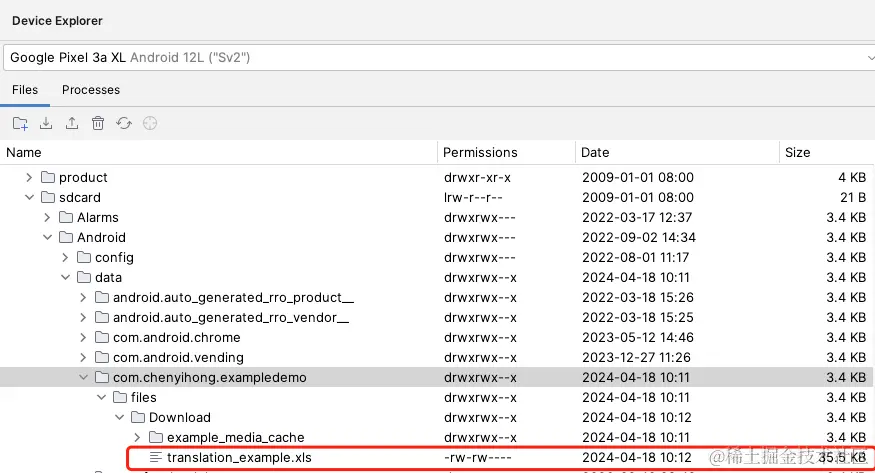Click the Android folder icon
This screenshot has width=875, height=473.
[66, 238]
